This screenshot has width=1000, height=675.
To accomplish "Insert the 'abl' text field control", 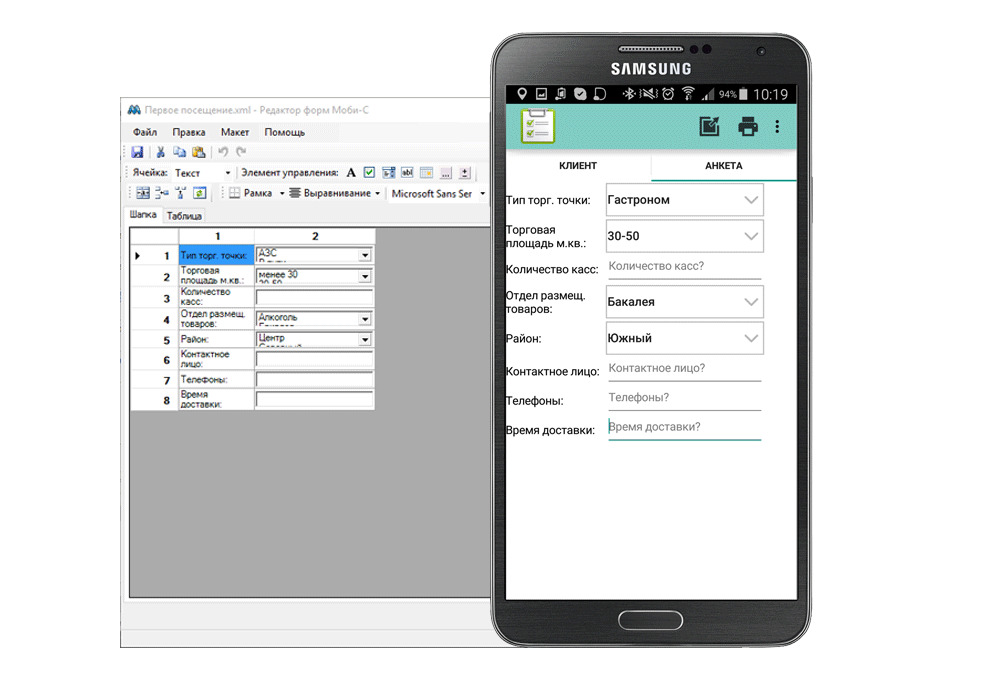I will pyautogui.click(x=407, y=172).
